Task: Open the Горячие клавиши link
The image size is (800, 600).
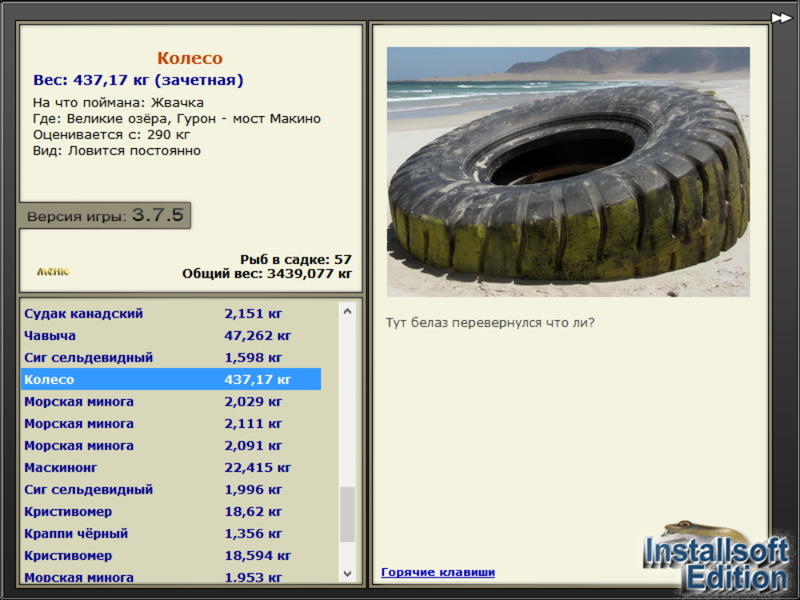Action: tap(438, 572)
